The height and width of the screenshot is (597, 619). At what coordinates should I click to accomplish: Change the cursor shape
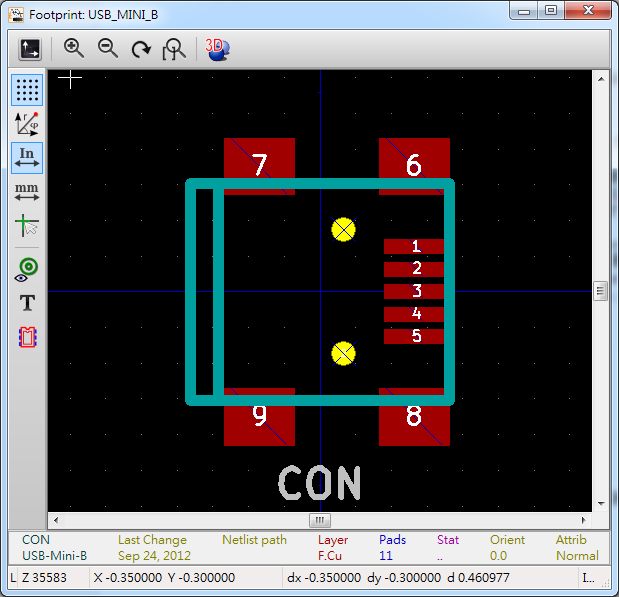27,226
